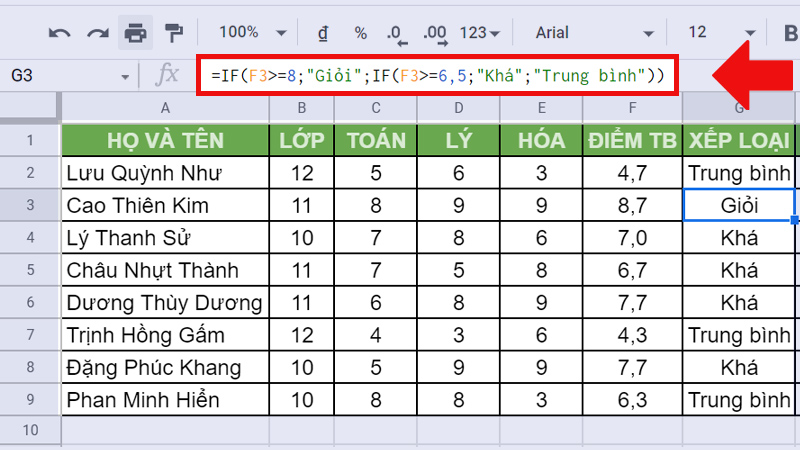
Task: Decrease decimal places in the toolbar
Action: [397, 34]
